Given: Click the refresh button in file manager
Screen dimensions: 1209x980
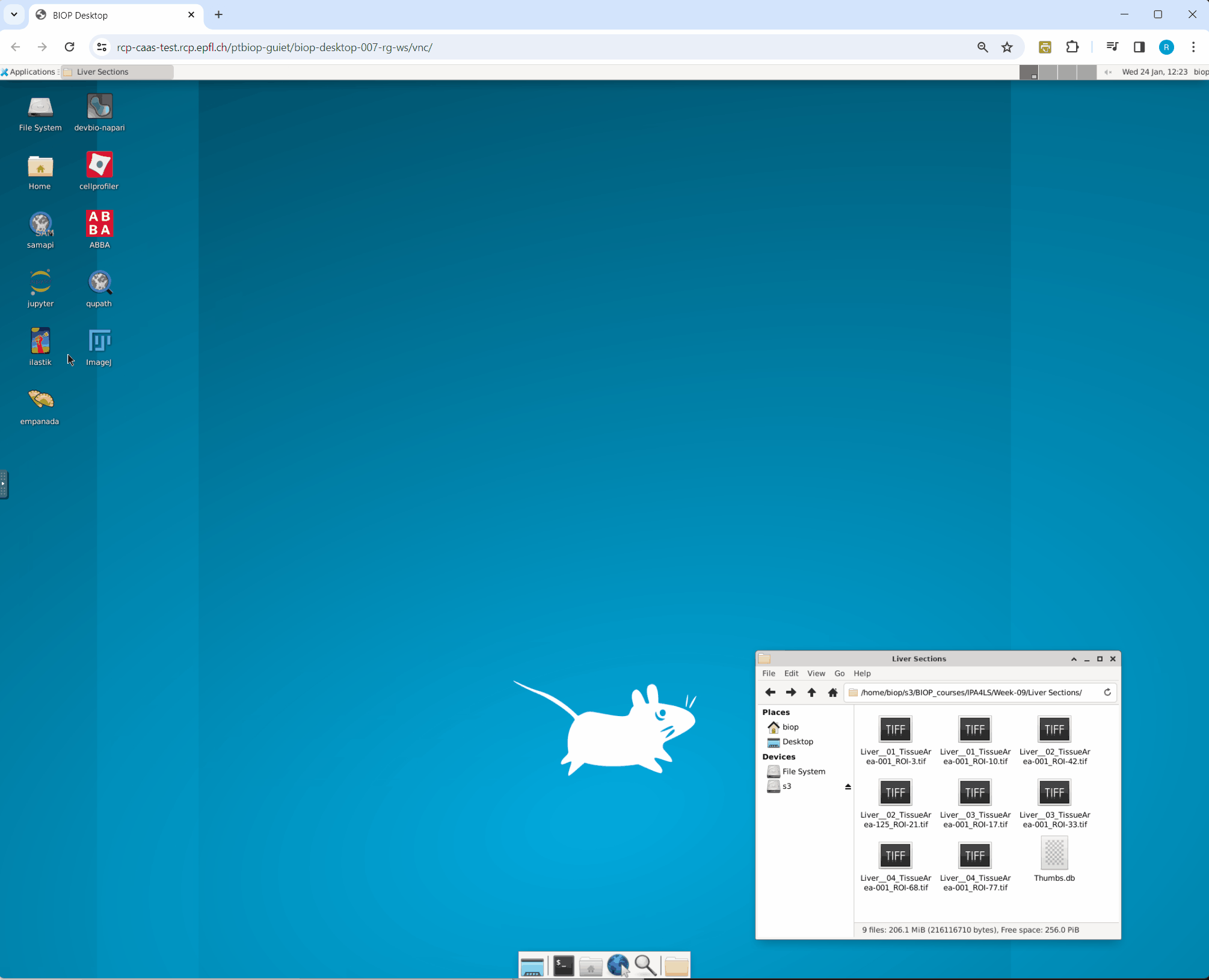Looking at the screenshot, I should [x=1108, y=692].
